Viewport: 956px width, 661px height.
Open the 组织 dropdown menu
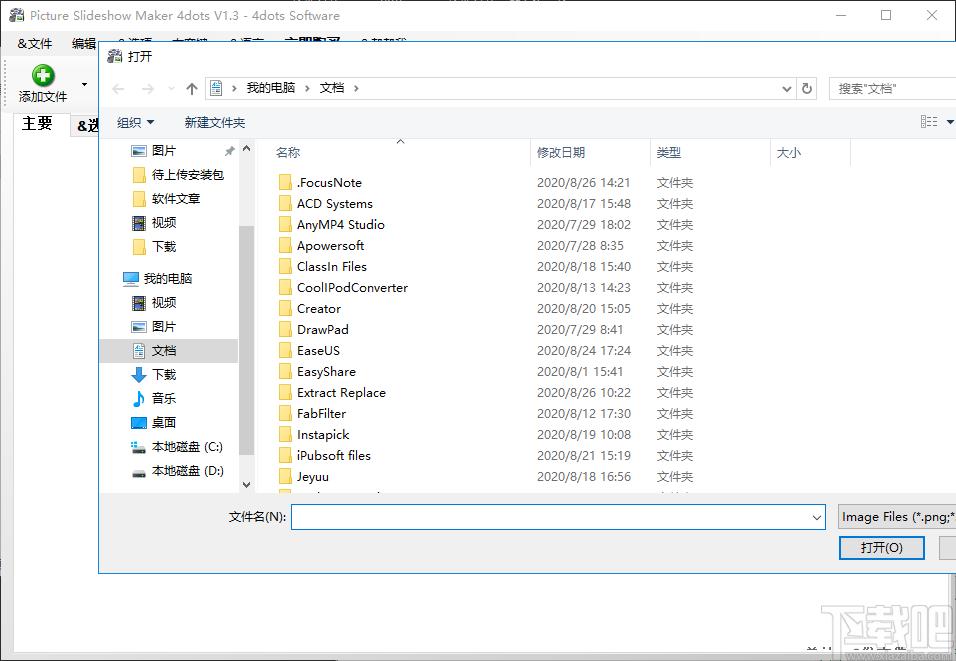[135, 123]
